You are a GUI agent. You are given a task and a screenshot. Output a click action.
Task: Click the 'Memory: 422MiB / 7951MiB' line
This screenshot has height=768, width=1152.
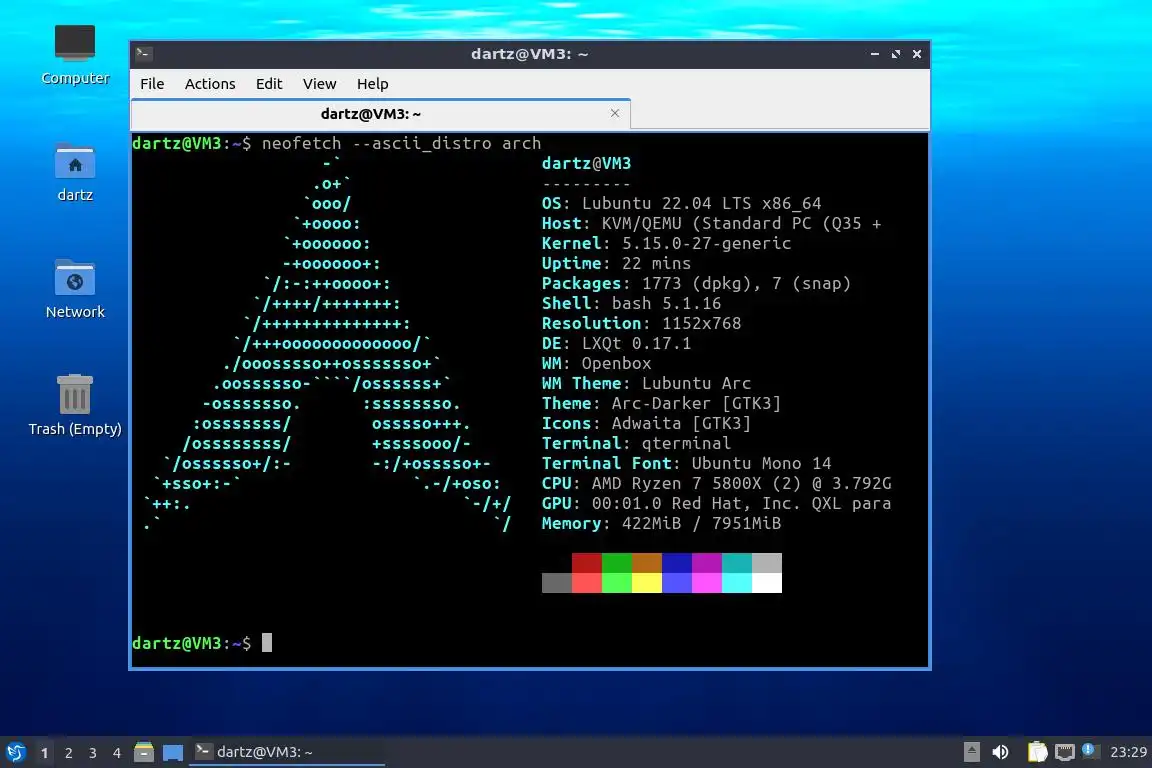click(x=661, y=523)
